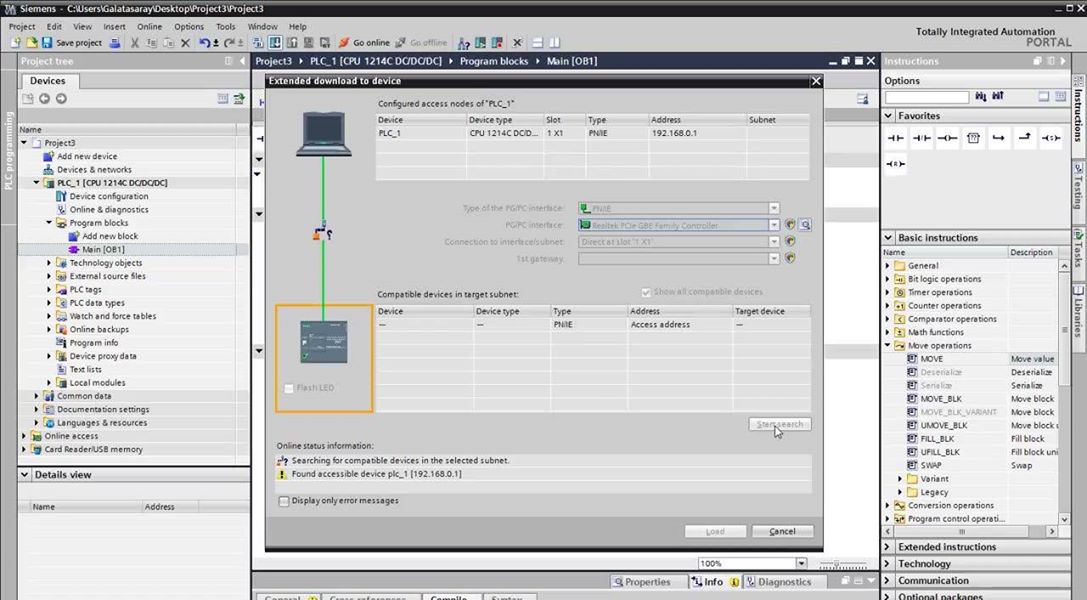Collapse the Program blocks folder
The width and height of the screenshot is (1087, 600).
(49, 223)
